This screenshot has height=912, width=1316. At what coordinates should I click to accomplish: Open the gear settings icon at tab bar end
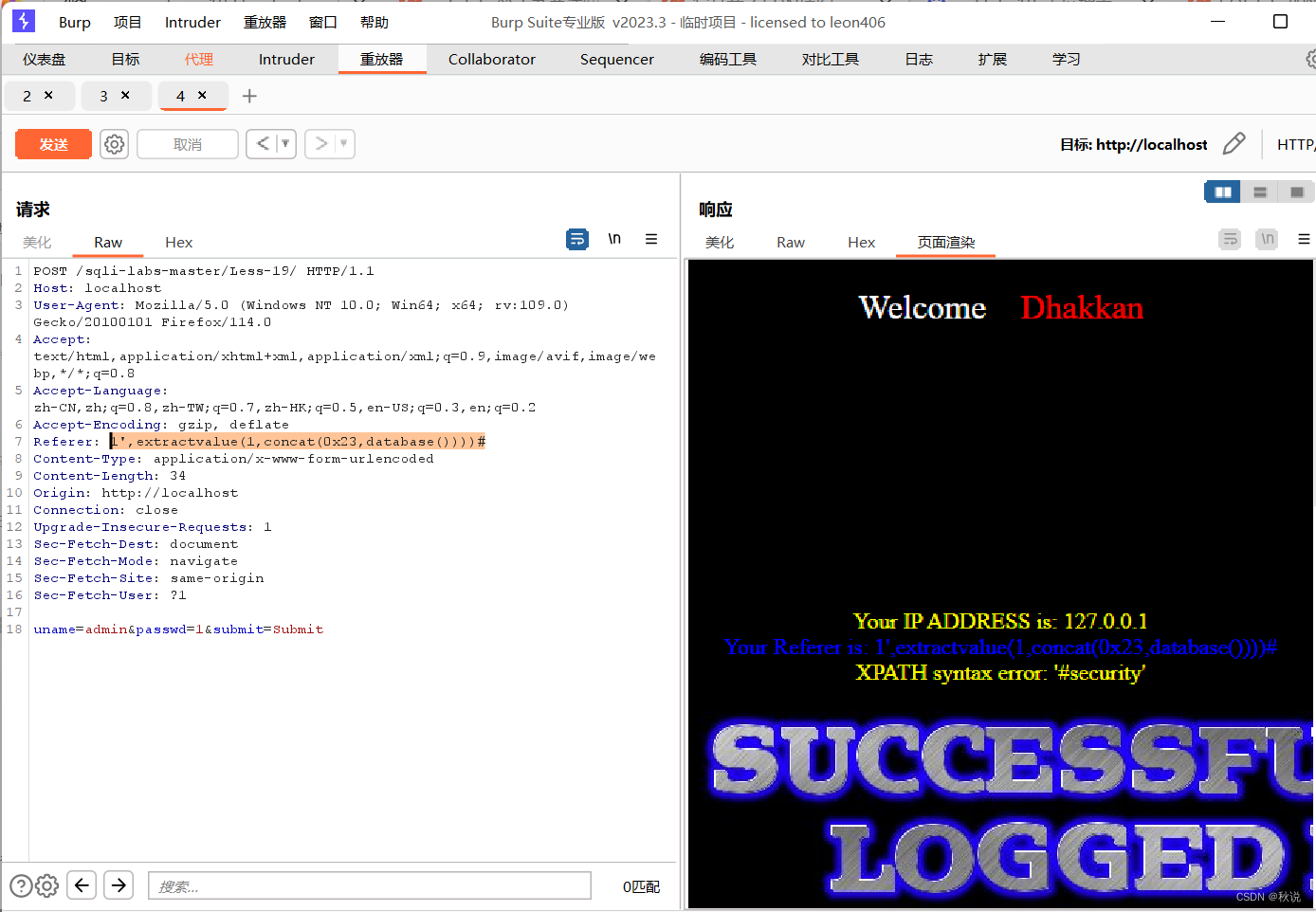(1311, 59)
